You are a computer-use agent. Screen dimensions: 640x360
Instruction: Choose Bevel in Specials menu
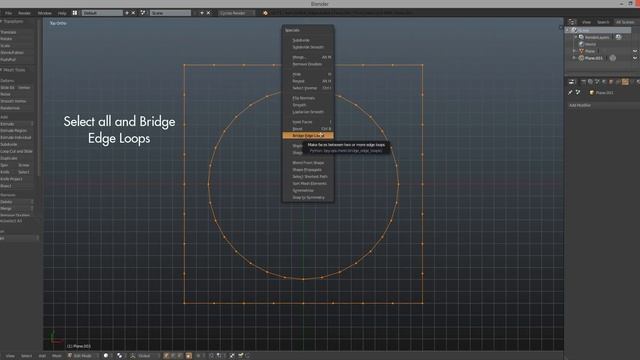tap(308, 129)
